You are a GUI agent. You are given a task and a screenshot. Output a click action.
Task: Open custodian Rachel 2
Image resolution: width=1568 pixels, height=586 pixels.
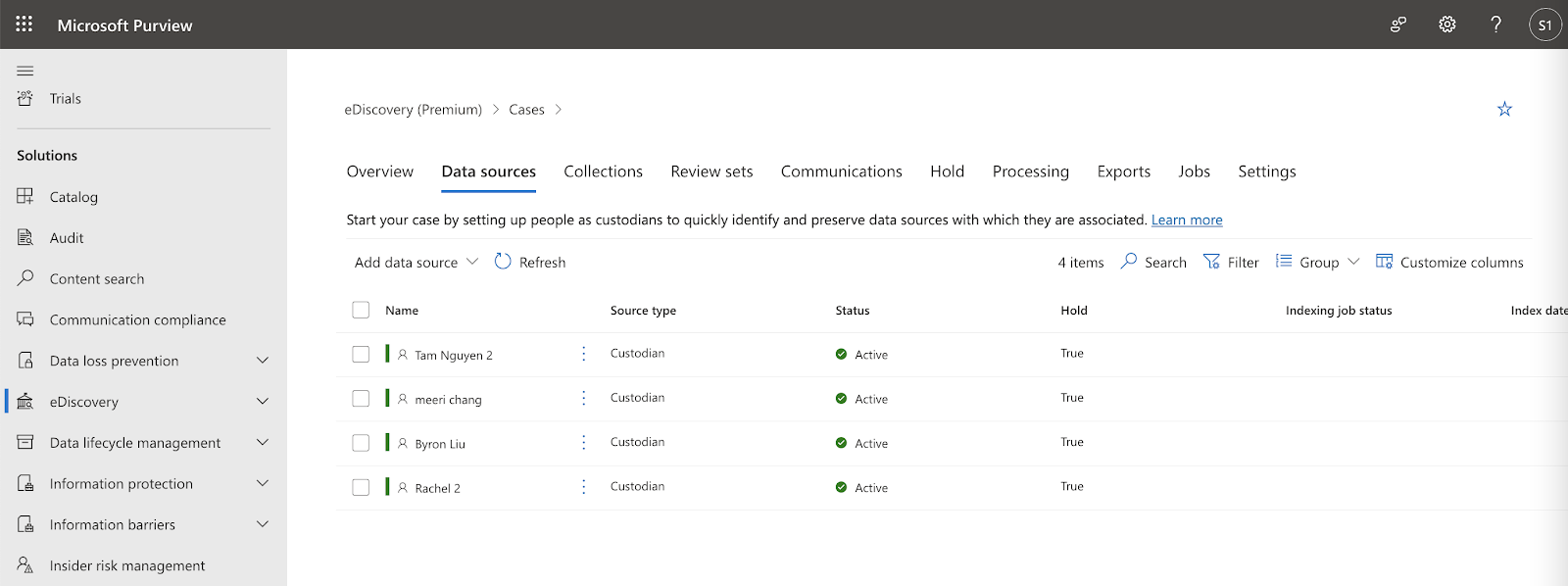(437, 488)
